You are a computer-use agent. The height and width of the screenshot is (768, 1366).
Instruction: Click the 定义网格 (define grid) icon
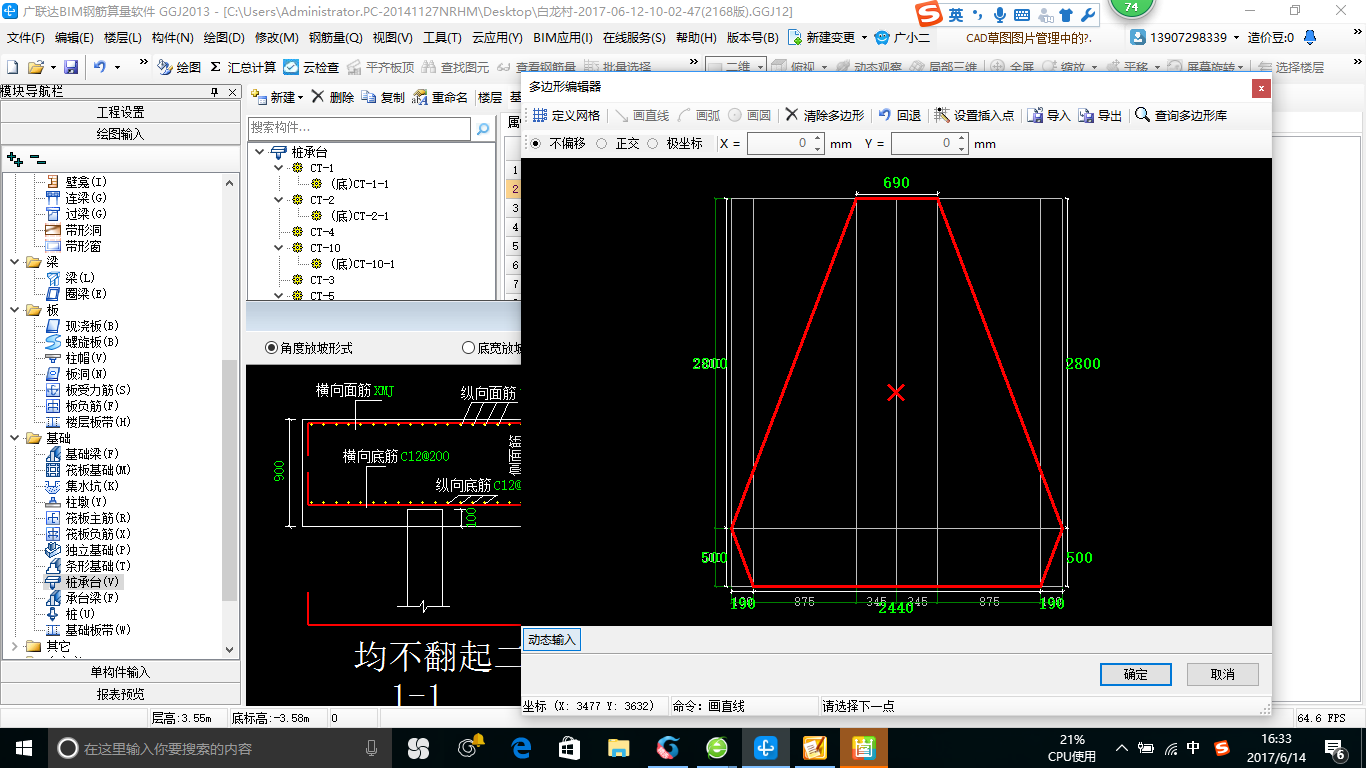tap(539, 116)
